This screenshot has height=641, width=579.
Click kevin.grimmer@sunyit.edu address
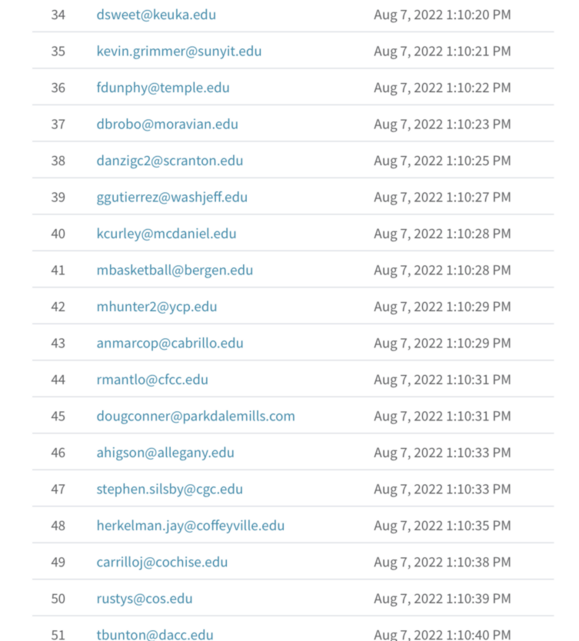pyautogui.click(x=179, y=52)
